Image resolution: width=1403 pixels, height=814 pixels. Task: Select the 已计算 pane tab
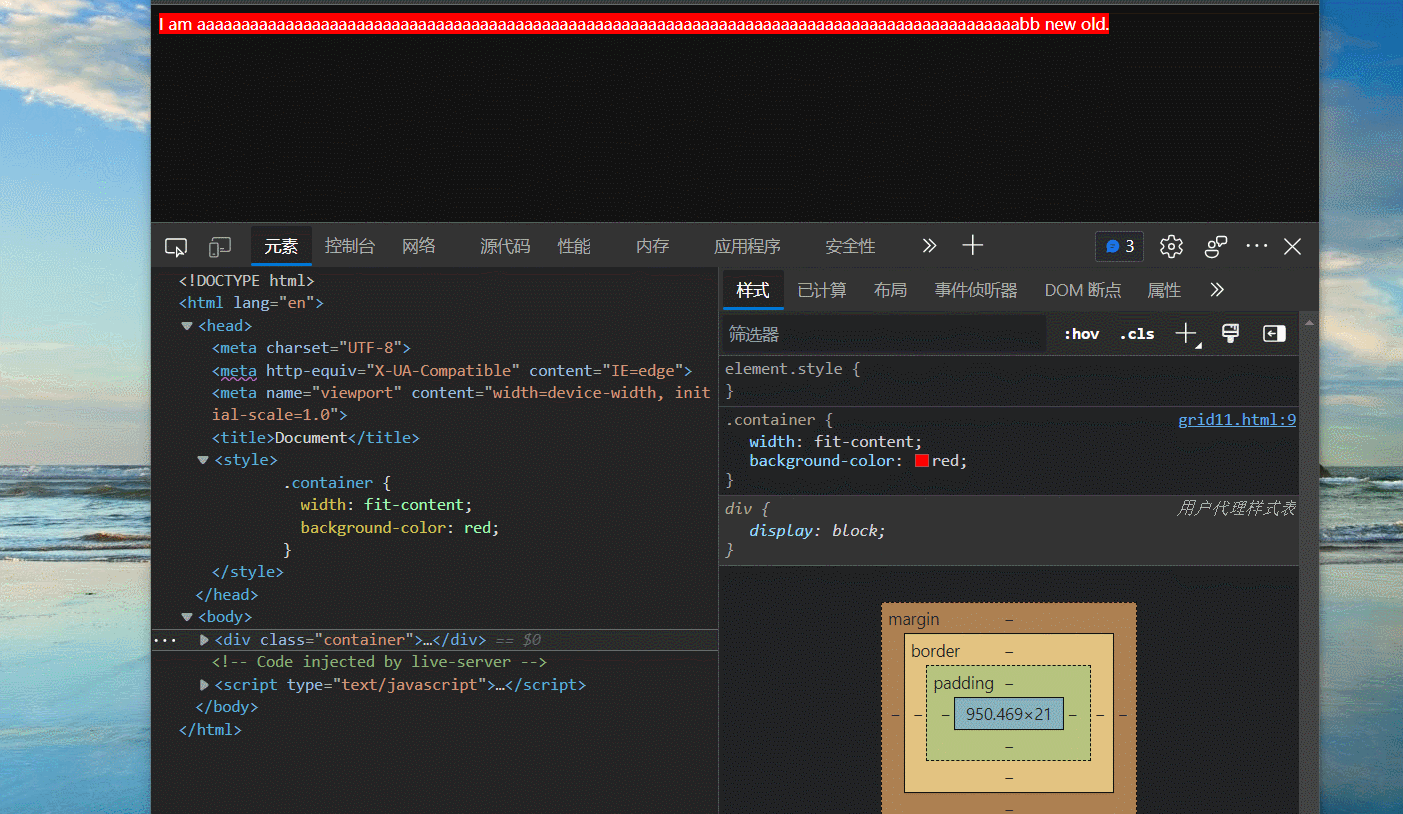[x=822, y=290]
